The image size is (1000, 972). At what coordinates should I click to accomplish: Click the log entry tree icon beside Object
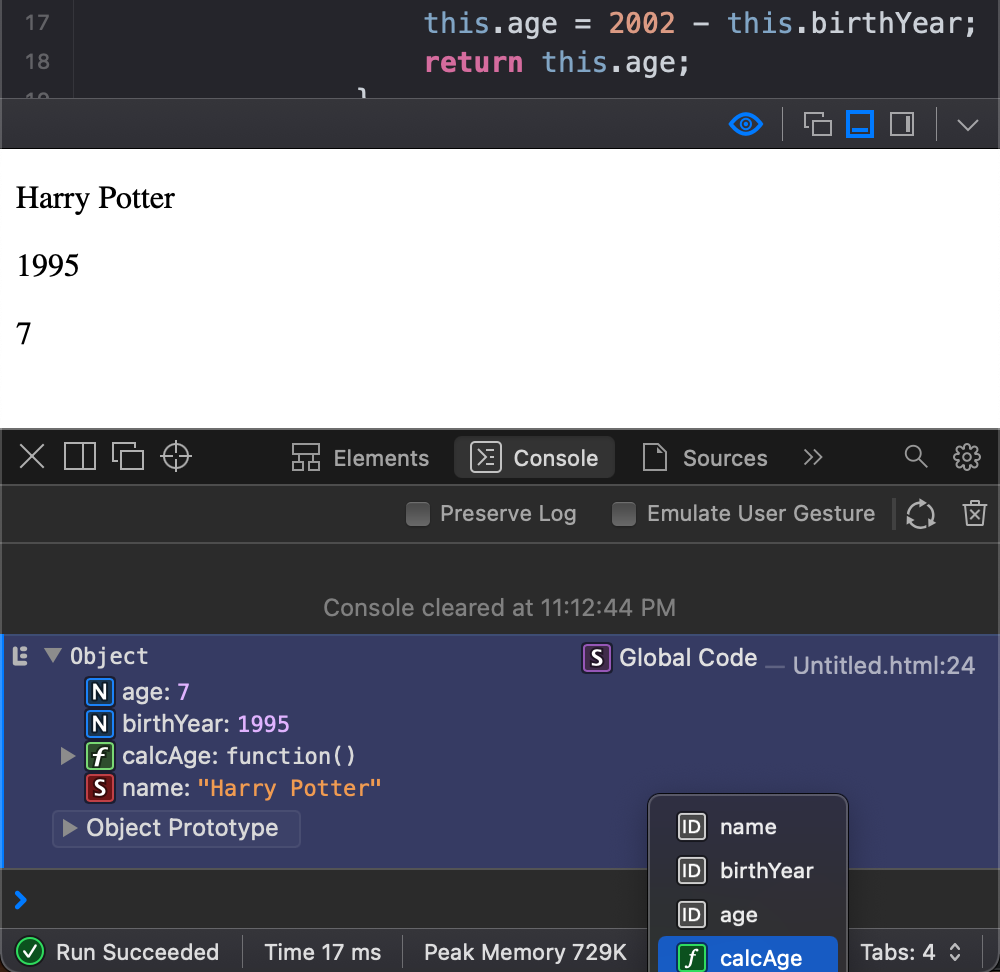click(x=20, y=656)
